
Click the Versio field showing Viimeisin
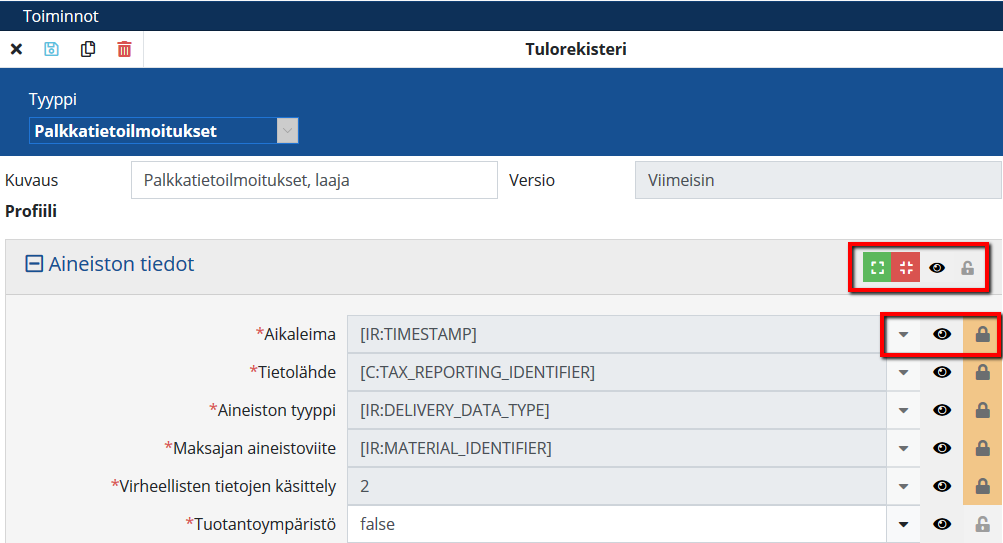point(817,181)
